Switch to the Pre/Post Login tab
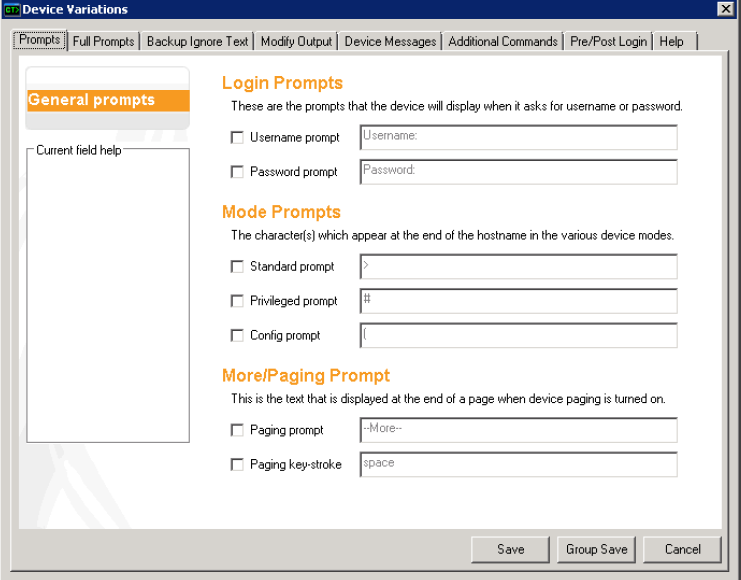Screen dimensions: 741x580 (x=609, y=42)
